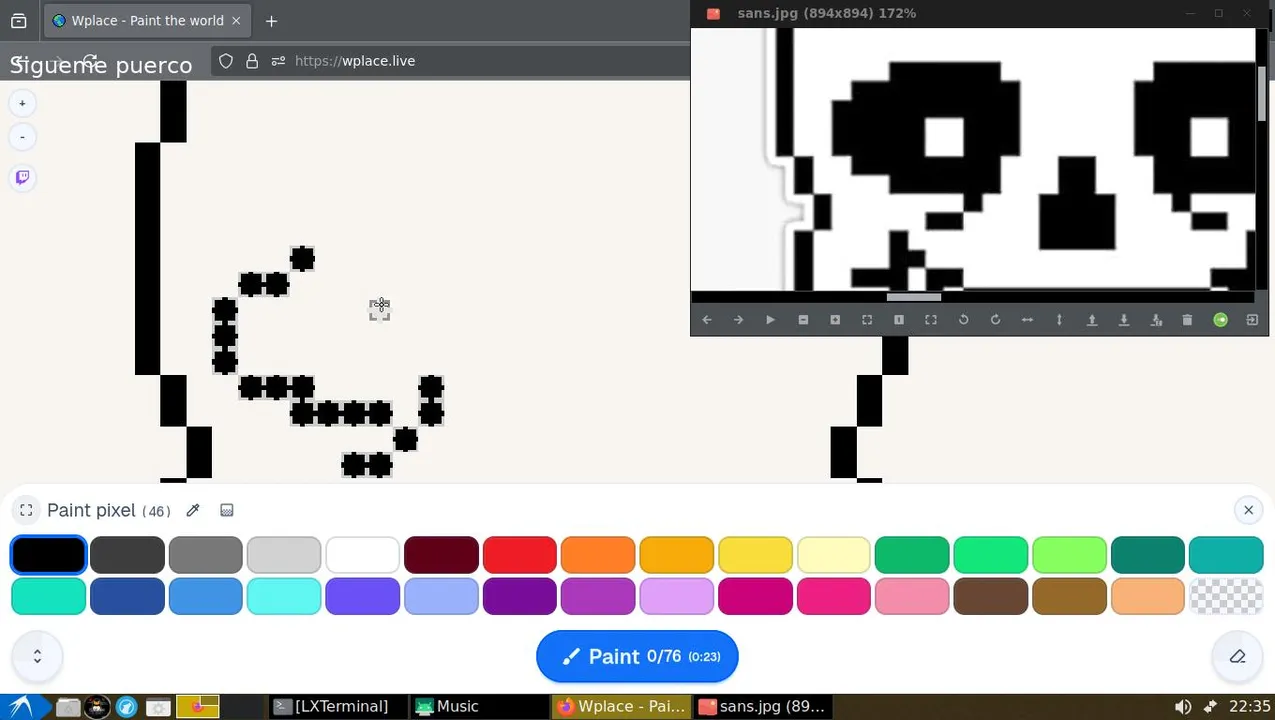Image resolution: width=1275 pixels, height=720 pixels.
Task: Open a new browser tab
Action: [x=271, y=20]
